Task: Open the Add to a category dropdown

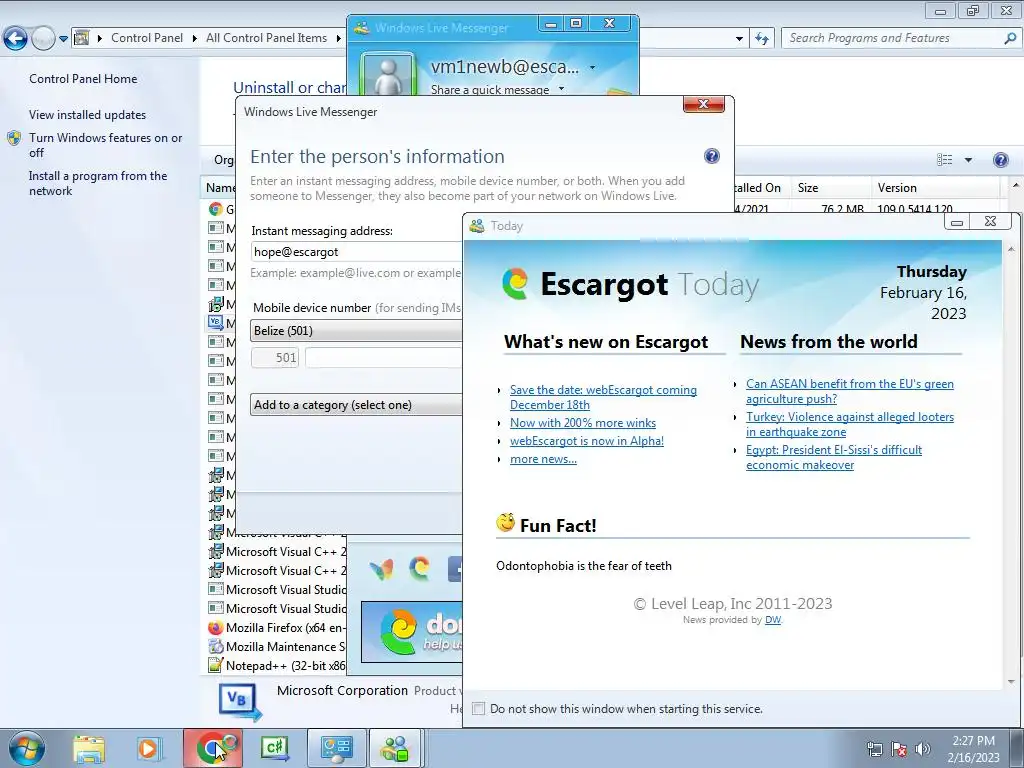Action: pyautogui.click(x=357, y=405)
